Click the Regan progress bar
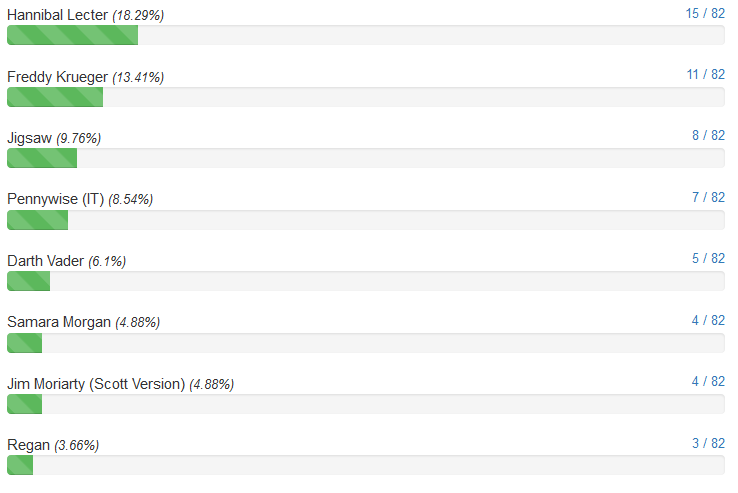This screenshot has height=493, width=738. pyautogui.click(x=366, y=465)
